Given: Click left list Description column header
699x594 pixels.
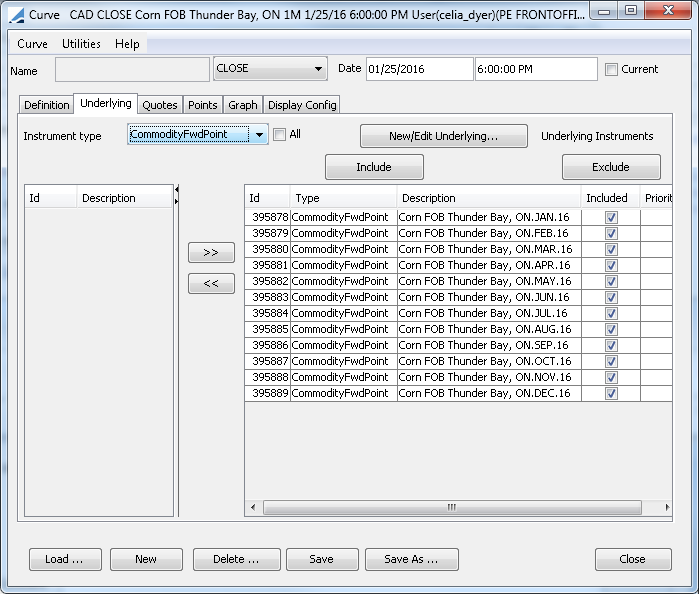Looking at the screenshot, I should (x=124, y=198).
